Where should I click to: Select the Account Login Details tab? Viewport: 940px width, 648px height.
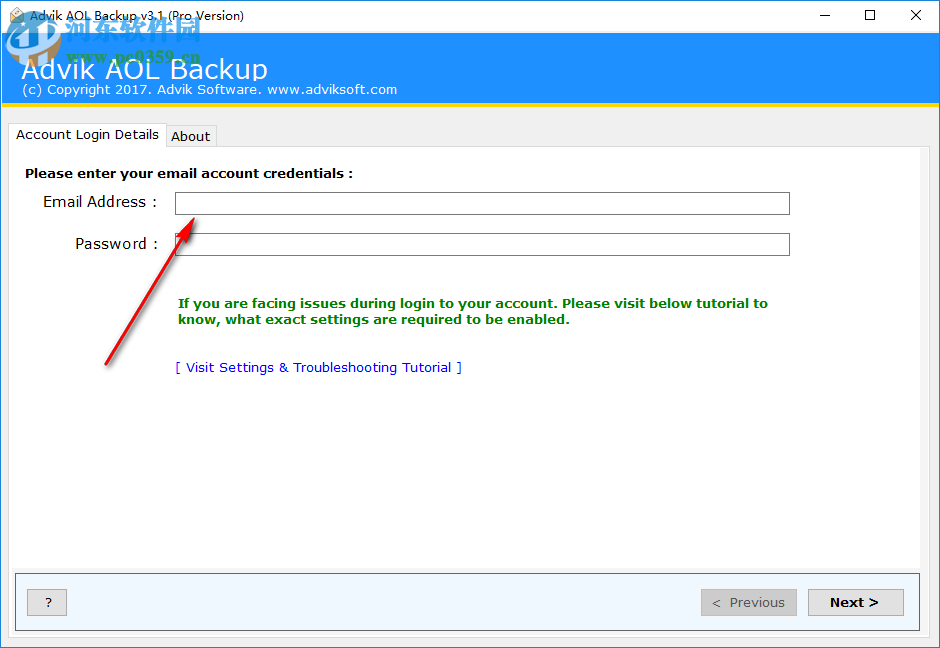pos(87,135)
